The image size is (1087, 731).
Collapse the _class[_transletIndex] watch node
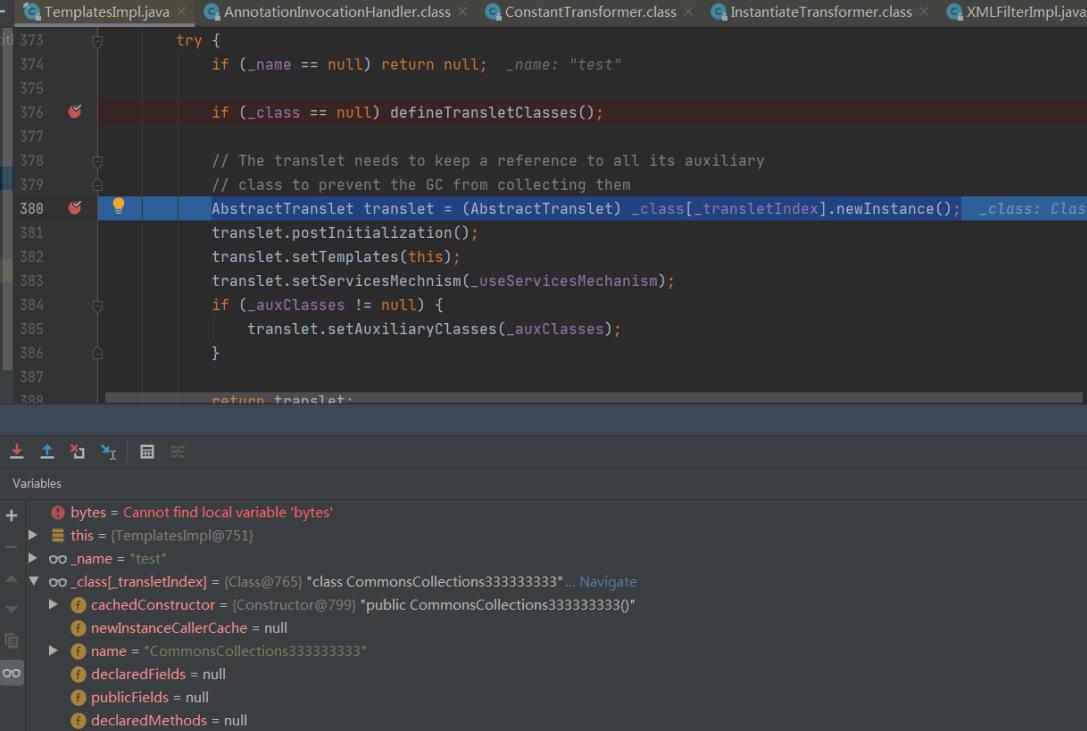(x=33, y=581)
